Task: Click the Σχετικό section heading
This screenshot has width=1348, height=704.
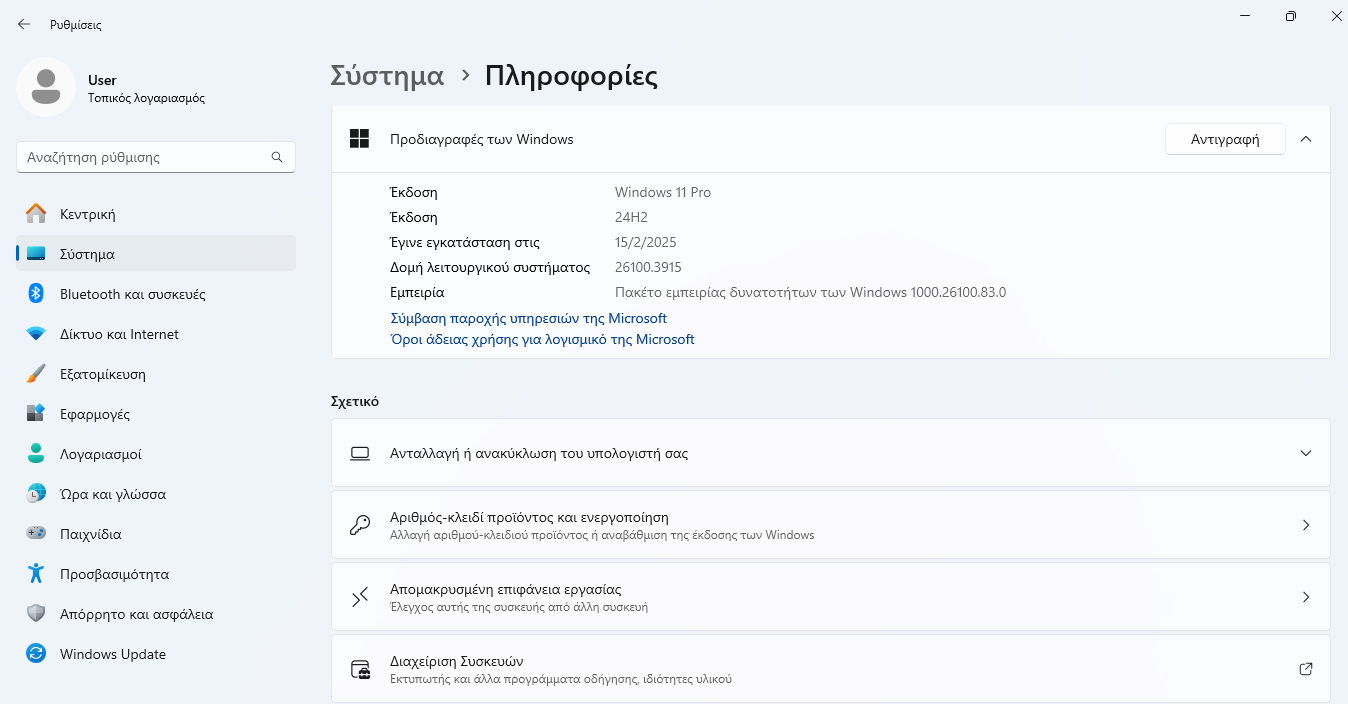Action: [355, 401]
